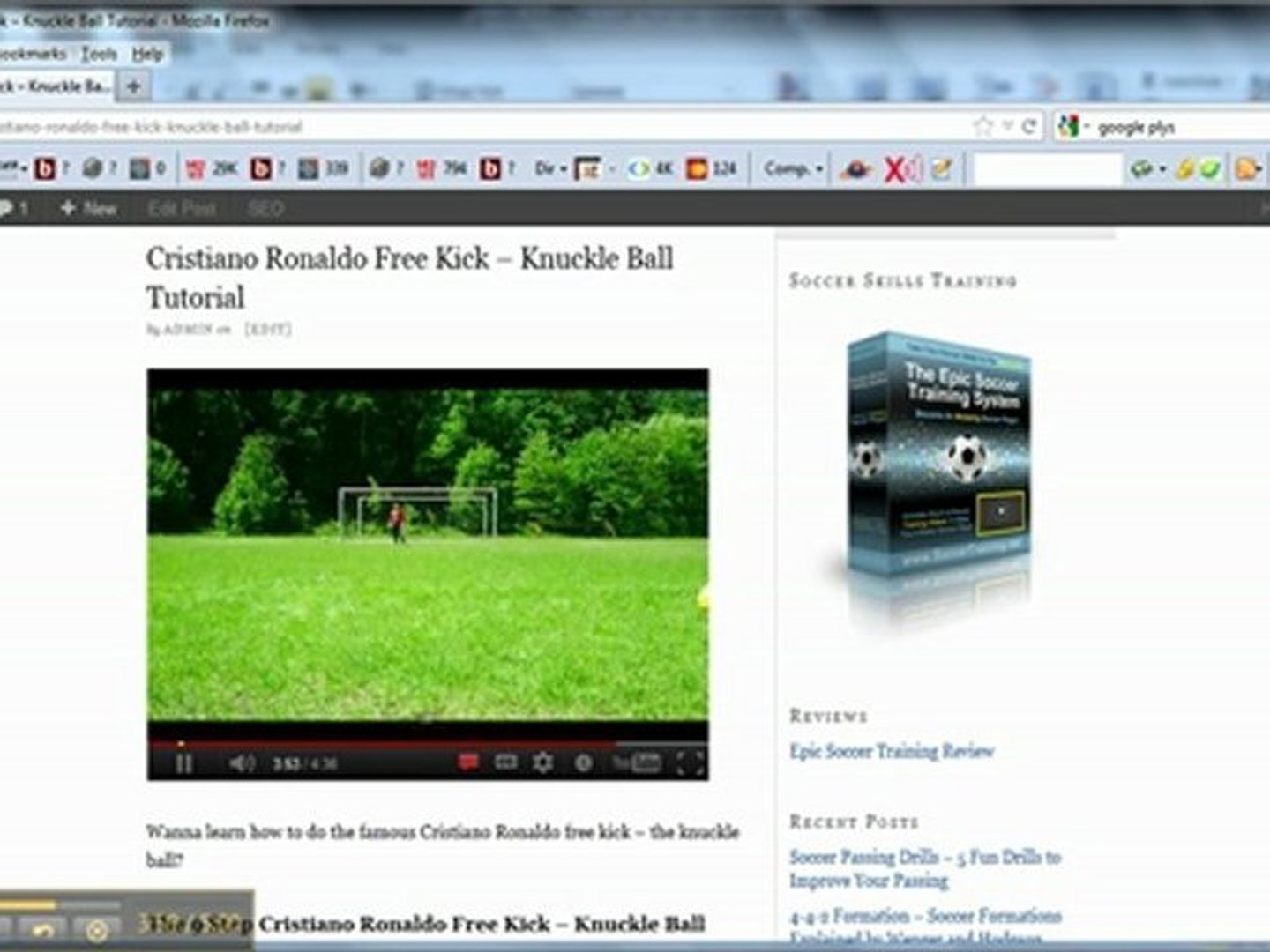
Task: Reload the page with refresh icon
Action: [x=1028, y=126]
